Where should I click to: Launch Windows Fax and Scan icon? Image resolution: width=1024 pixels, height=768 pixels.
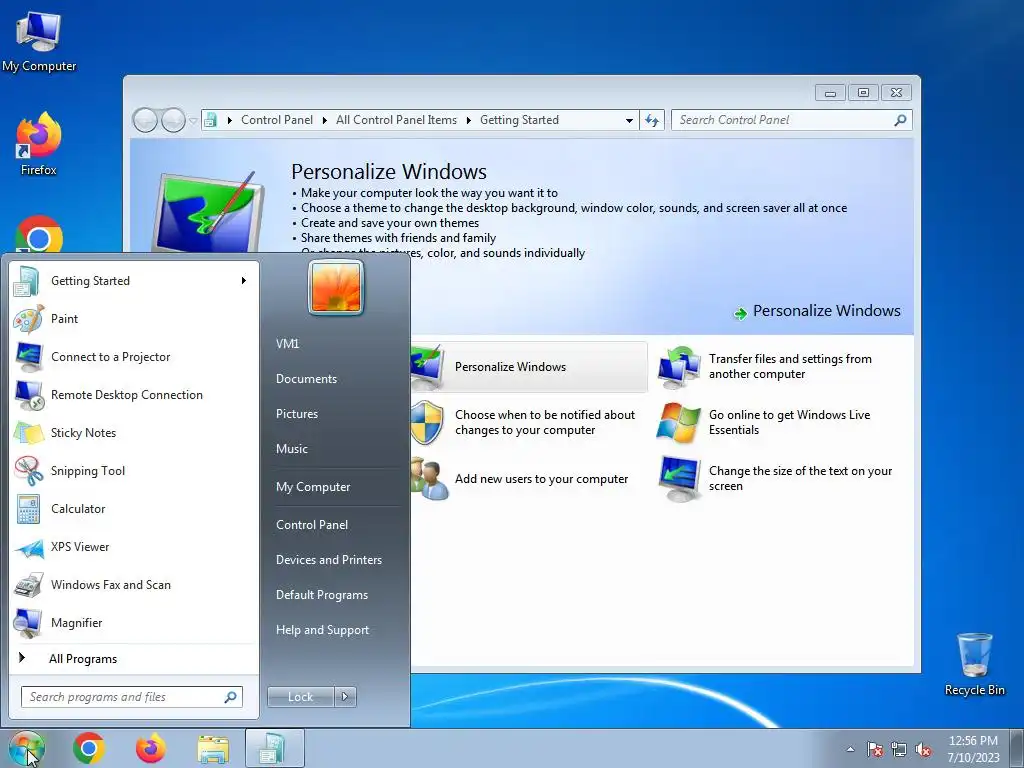click(28, 585)
